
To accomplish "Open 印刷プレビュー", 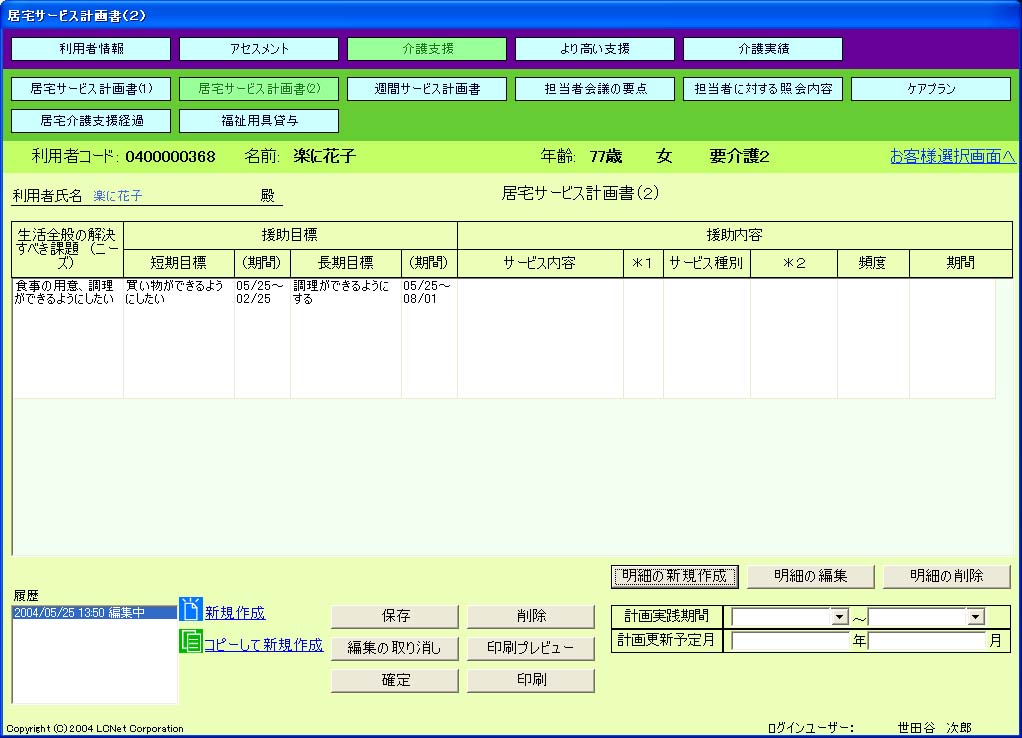I will [531, 648].
